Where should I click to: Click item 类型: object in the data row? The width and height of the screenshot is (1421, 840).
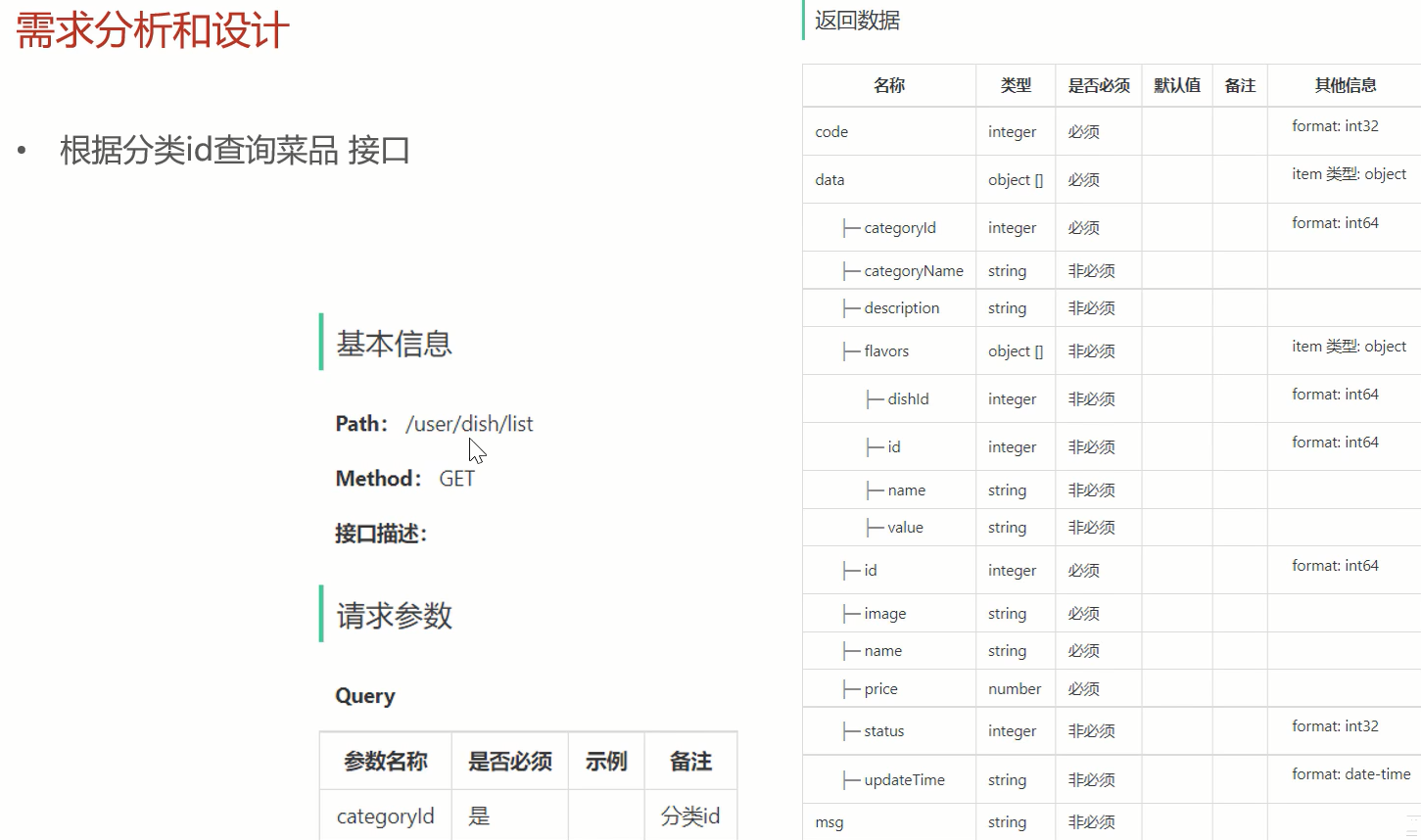(1349, 174)
